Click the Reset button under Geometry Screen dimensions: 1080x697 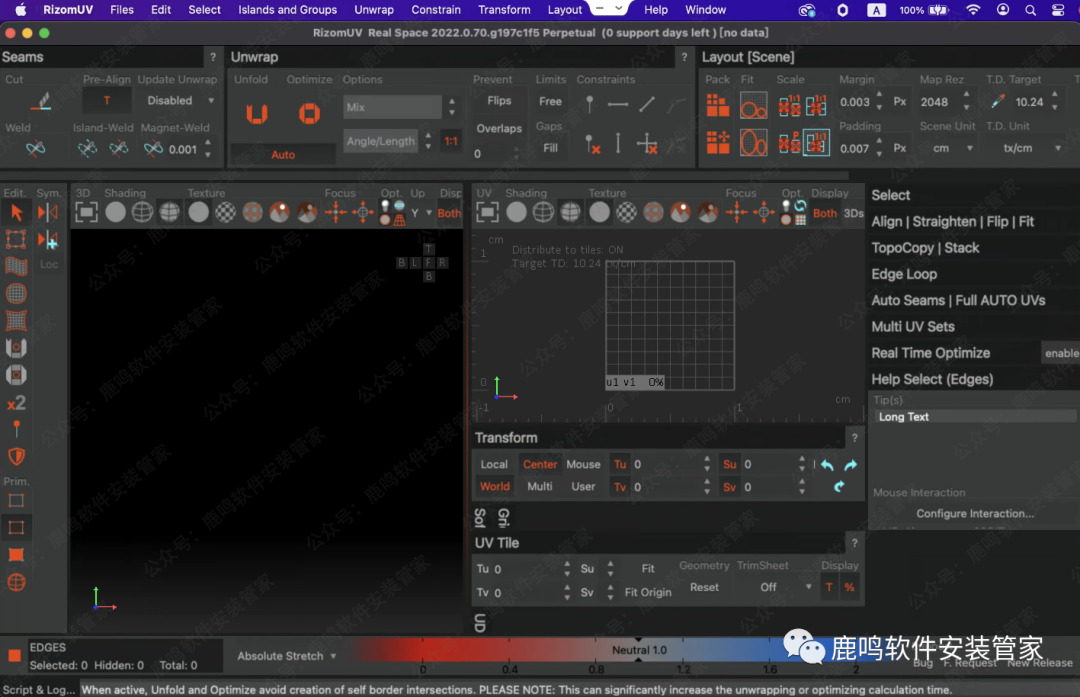(704, 588)
